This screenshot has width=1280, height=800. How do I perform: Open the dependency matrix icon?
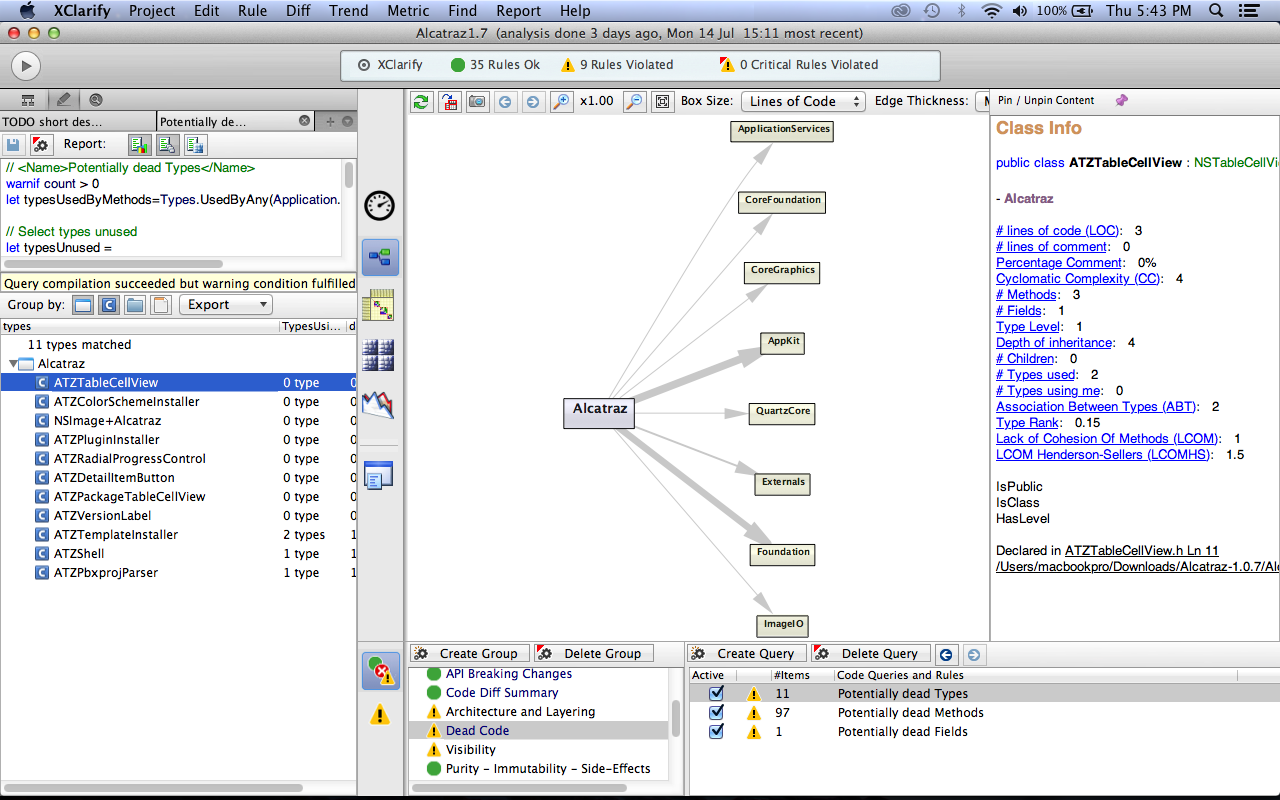[380, 304]
